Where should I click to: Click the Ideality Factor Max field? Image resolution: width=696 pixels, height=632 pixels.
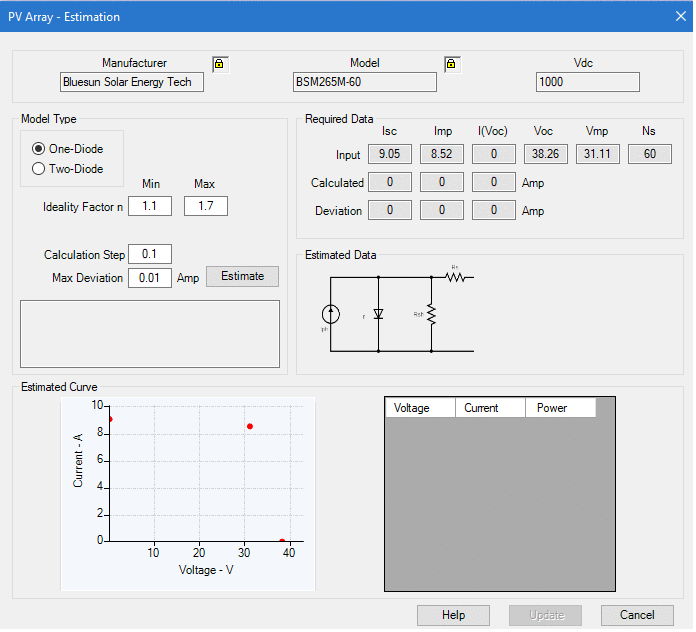205,206
